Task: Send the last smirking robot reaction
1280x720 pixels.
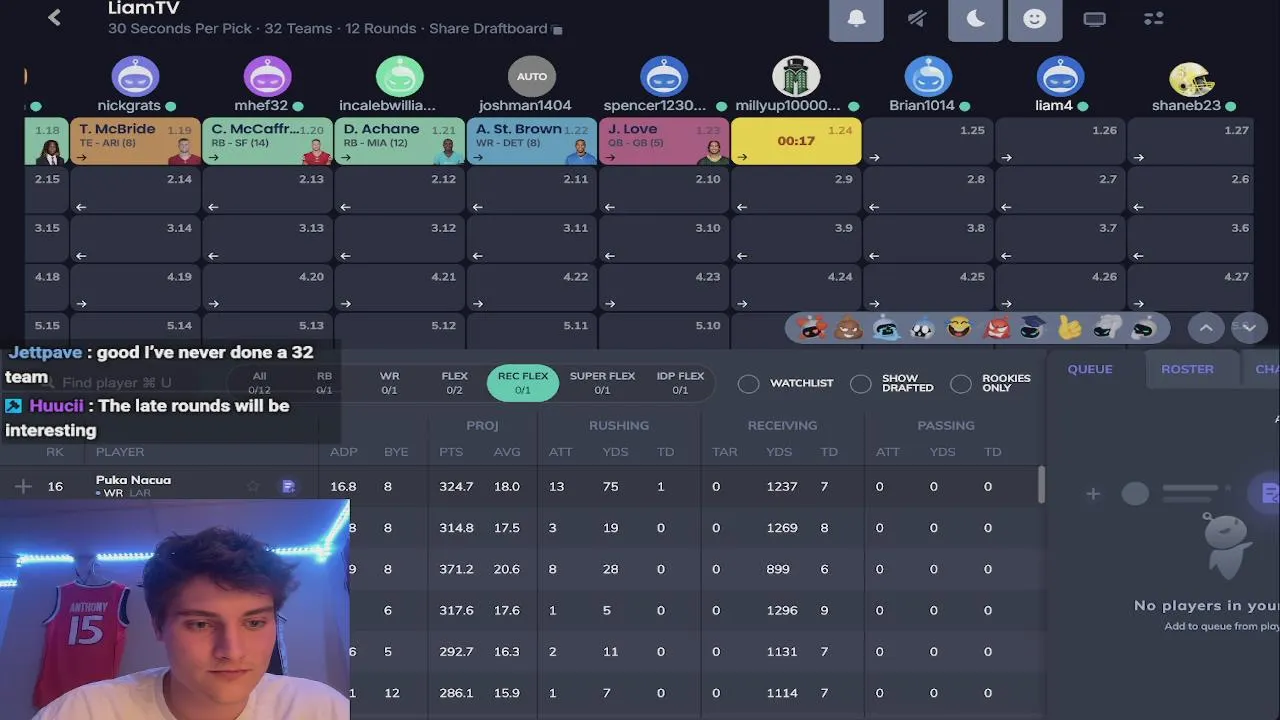Action: pos(1144,327)
